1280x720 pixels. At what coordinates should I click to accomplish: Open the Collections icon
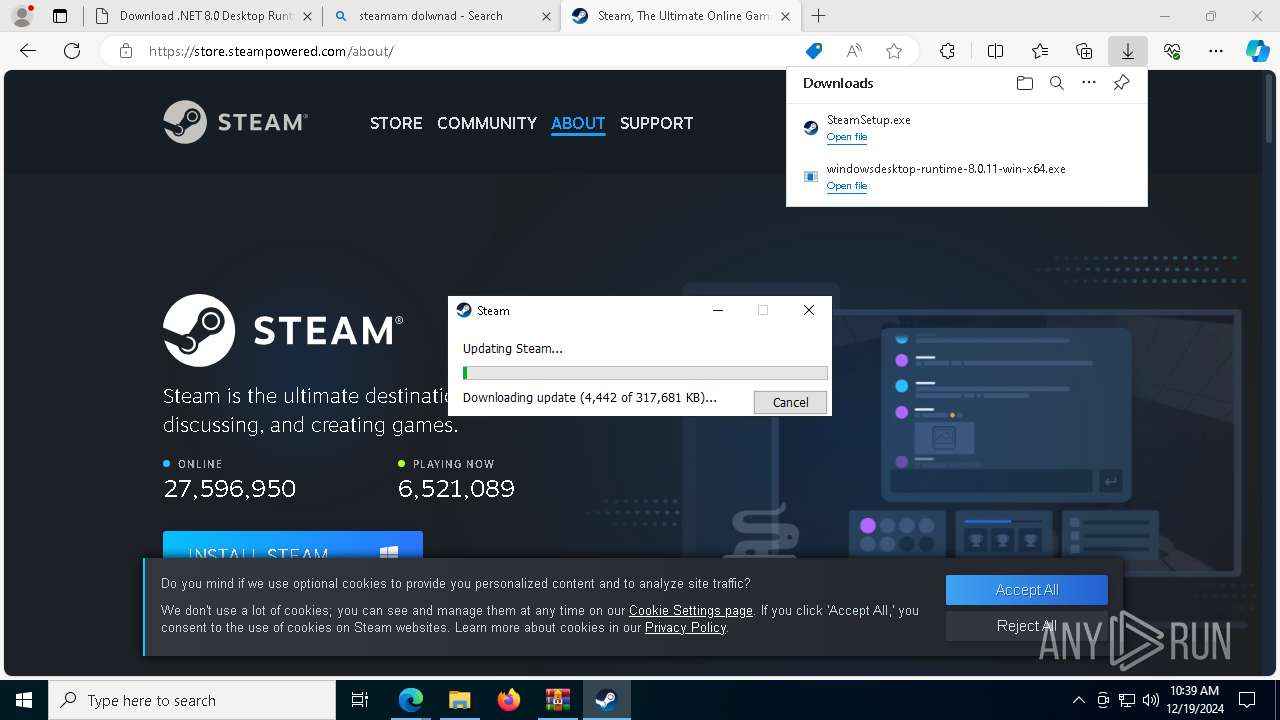pos(1084,51)
